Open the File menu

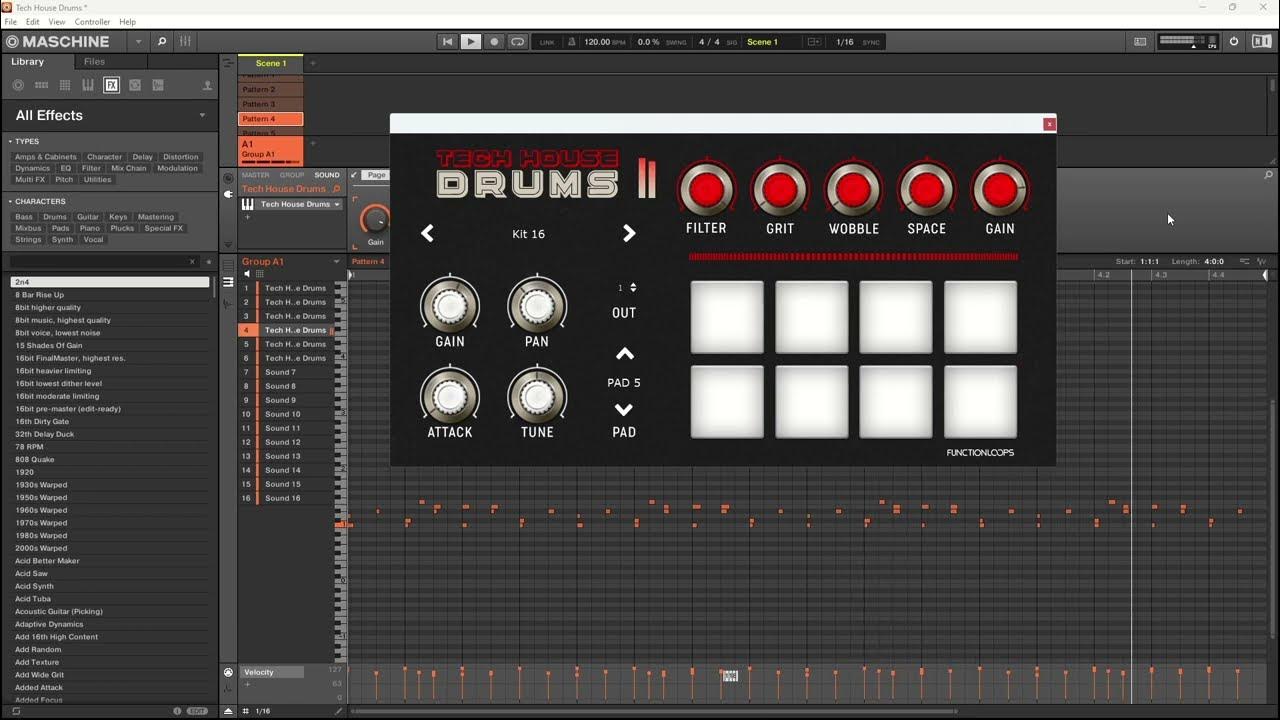click(11, 22)
